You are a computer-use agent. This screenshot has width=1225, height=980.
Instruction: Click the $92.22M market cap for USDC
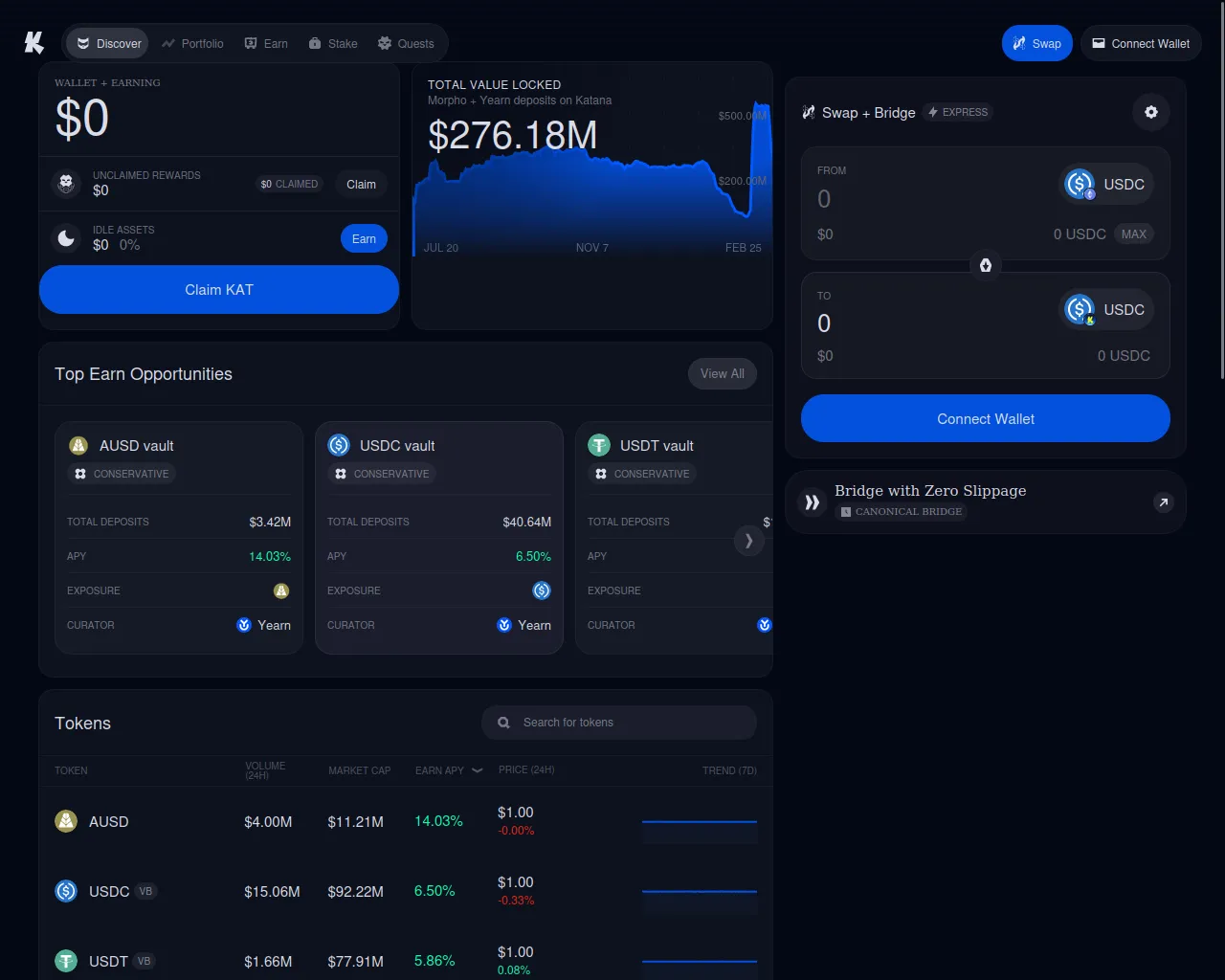356,892
